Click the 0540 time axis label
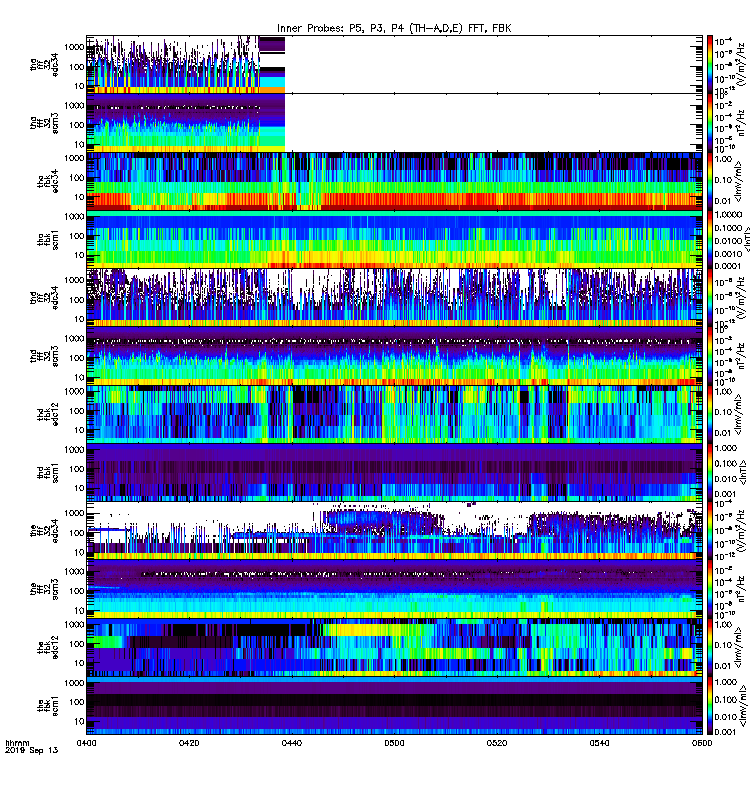The height and width of the screenshot is (800, 750). click(x=599, y=743)
